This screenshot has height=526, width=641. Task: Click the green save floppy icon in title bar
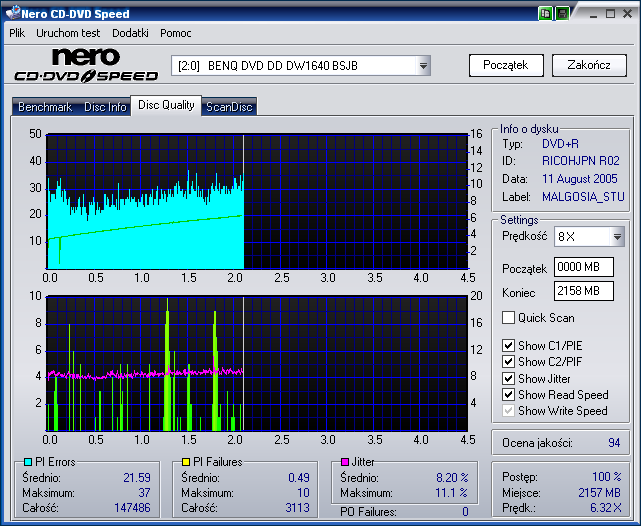point(563,13)
